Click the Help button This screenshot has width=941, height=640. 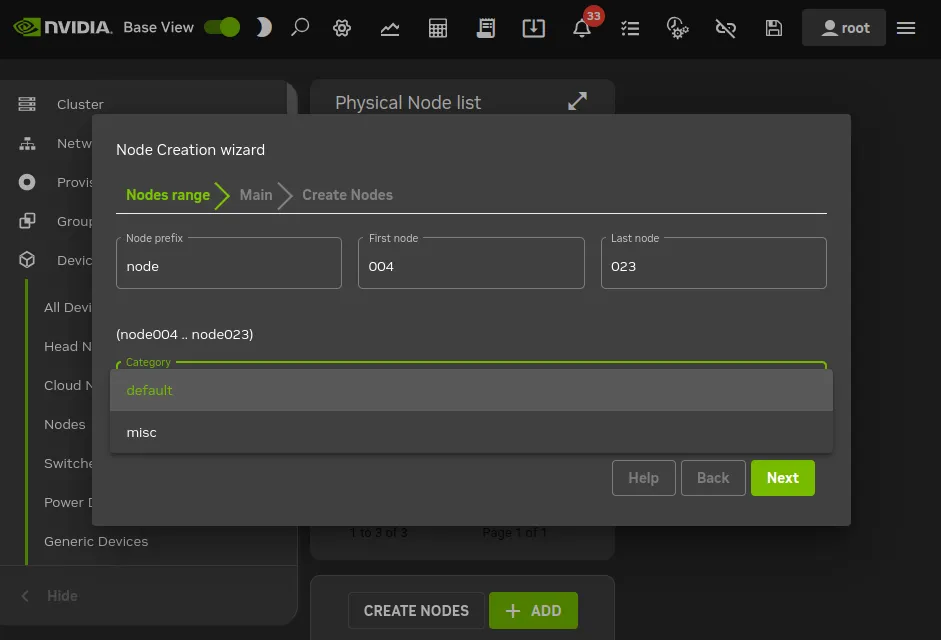point(643,478)
